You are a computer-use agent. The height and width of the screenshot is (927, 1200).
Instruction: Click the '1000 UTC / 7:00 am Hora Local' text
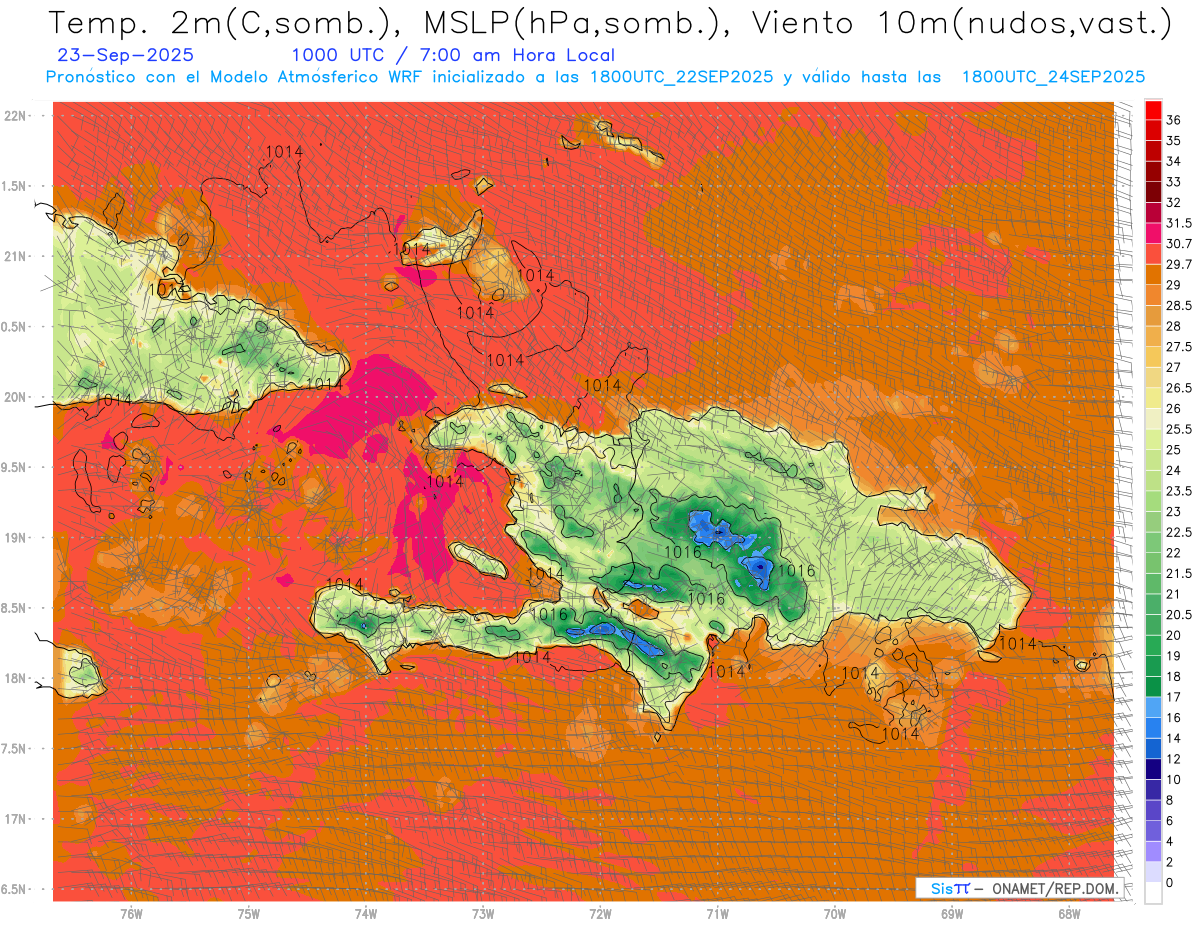(453, 56)
